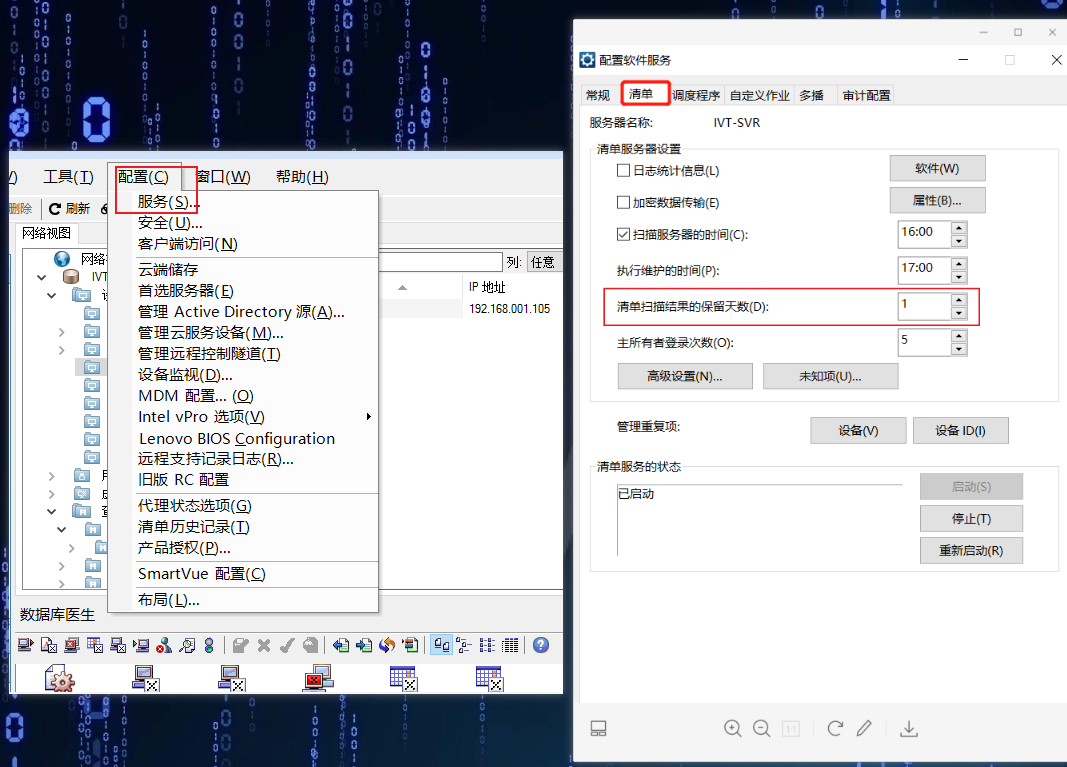The width and height of the screenshot is (1067, 767).
Task: Enable the 加密数据传输(E) checkbox
Action: pos(622,201)
